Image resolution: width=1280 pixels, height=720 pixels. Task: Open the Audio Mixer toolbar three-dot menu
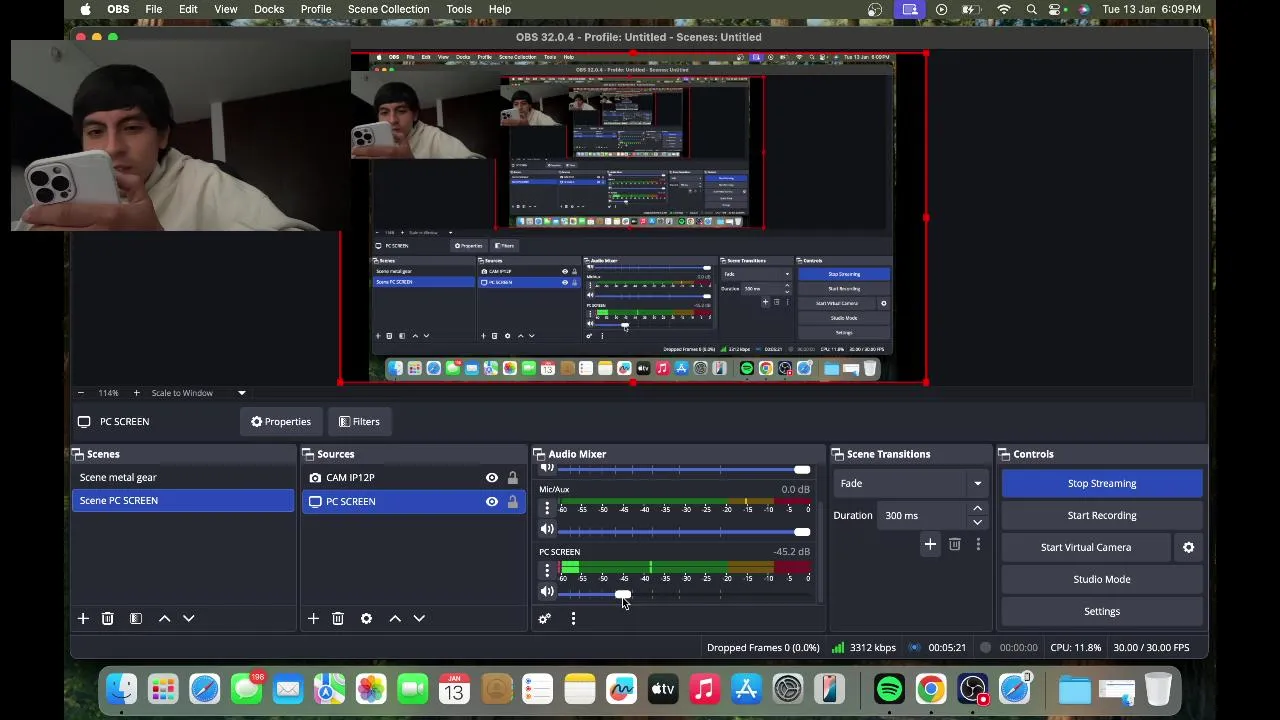point(573,619)
